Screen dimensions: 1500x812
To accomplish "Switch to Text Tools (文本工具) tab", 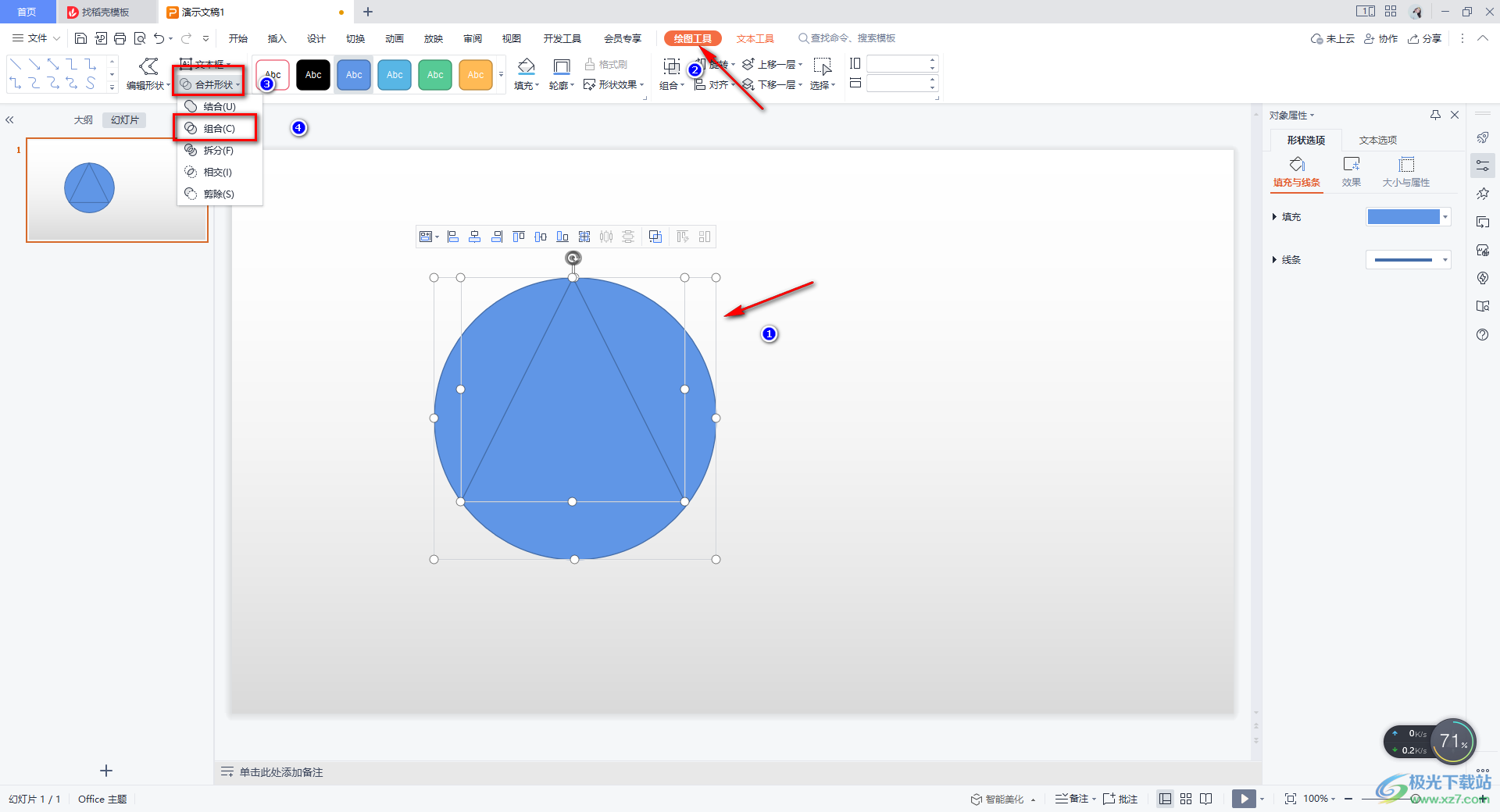I will pyautogui.click(x=755, y=38).
